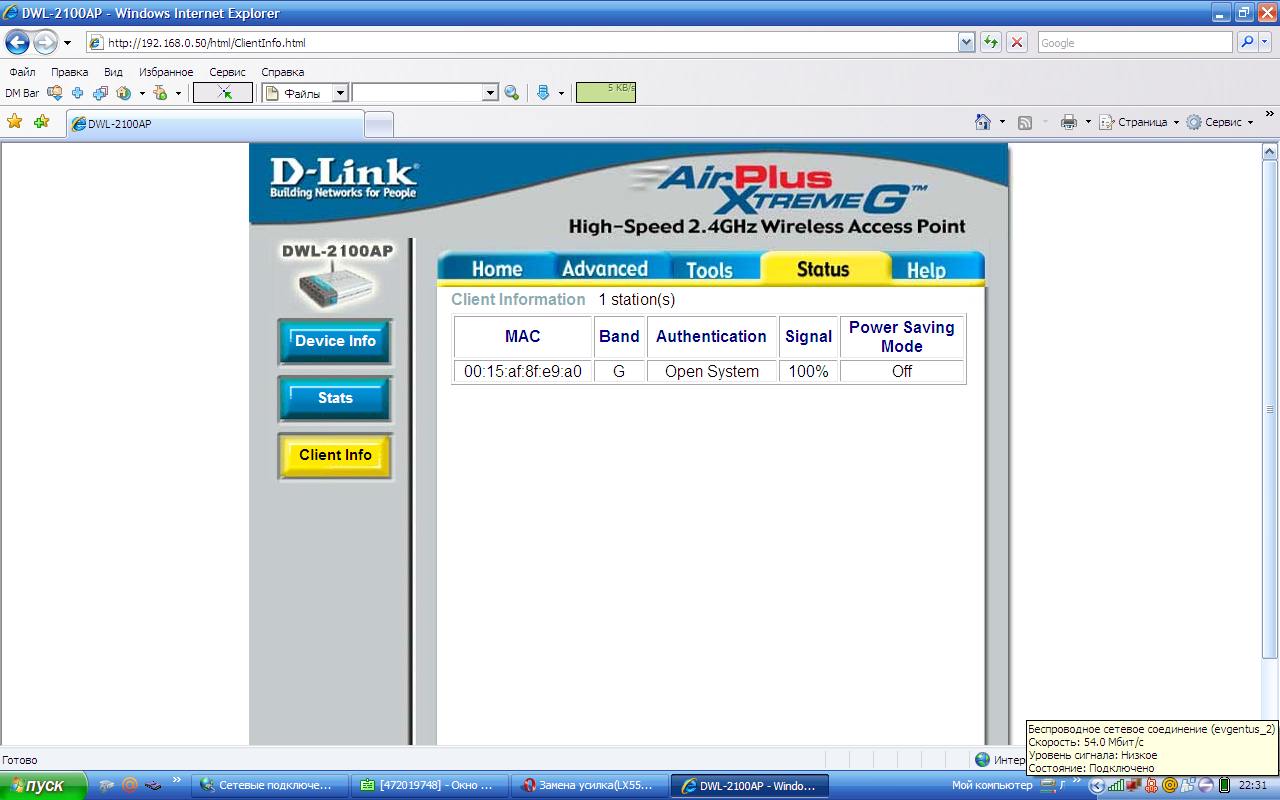Open the Правка menu
The image size is (1280, 800).
(69, 72)
